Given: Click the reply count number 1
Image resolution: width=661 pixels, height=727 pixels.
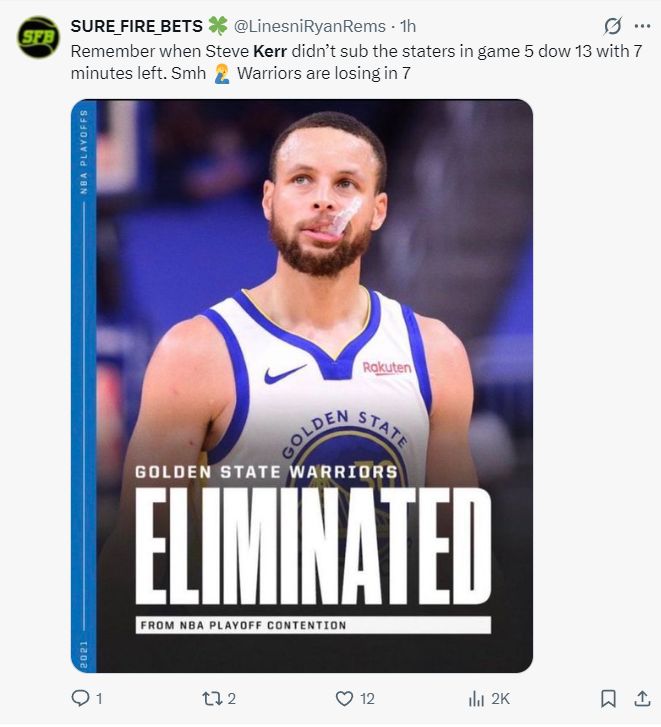Looking at the screenshot, I should click(99, 699).
